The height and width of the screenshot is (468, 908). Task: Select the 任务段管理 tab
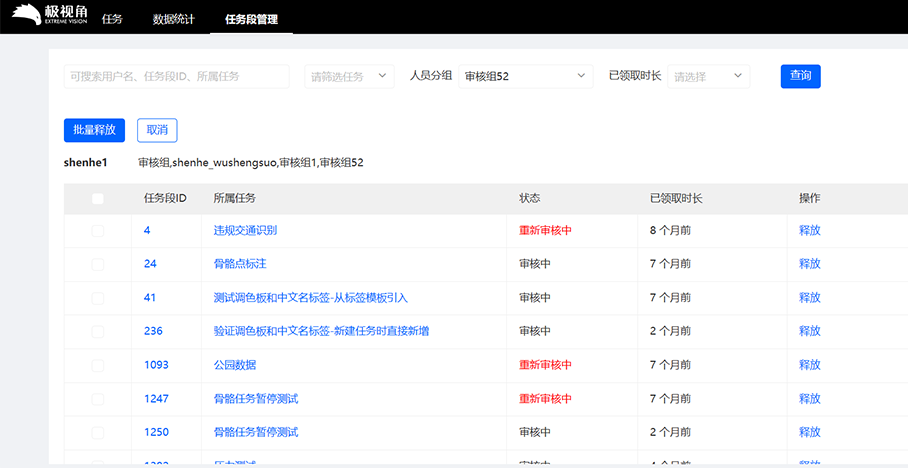[251, 19]
